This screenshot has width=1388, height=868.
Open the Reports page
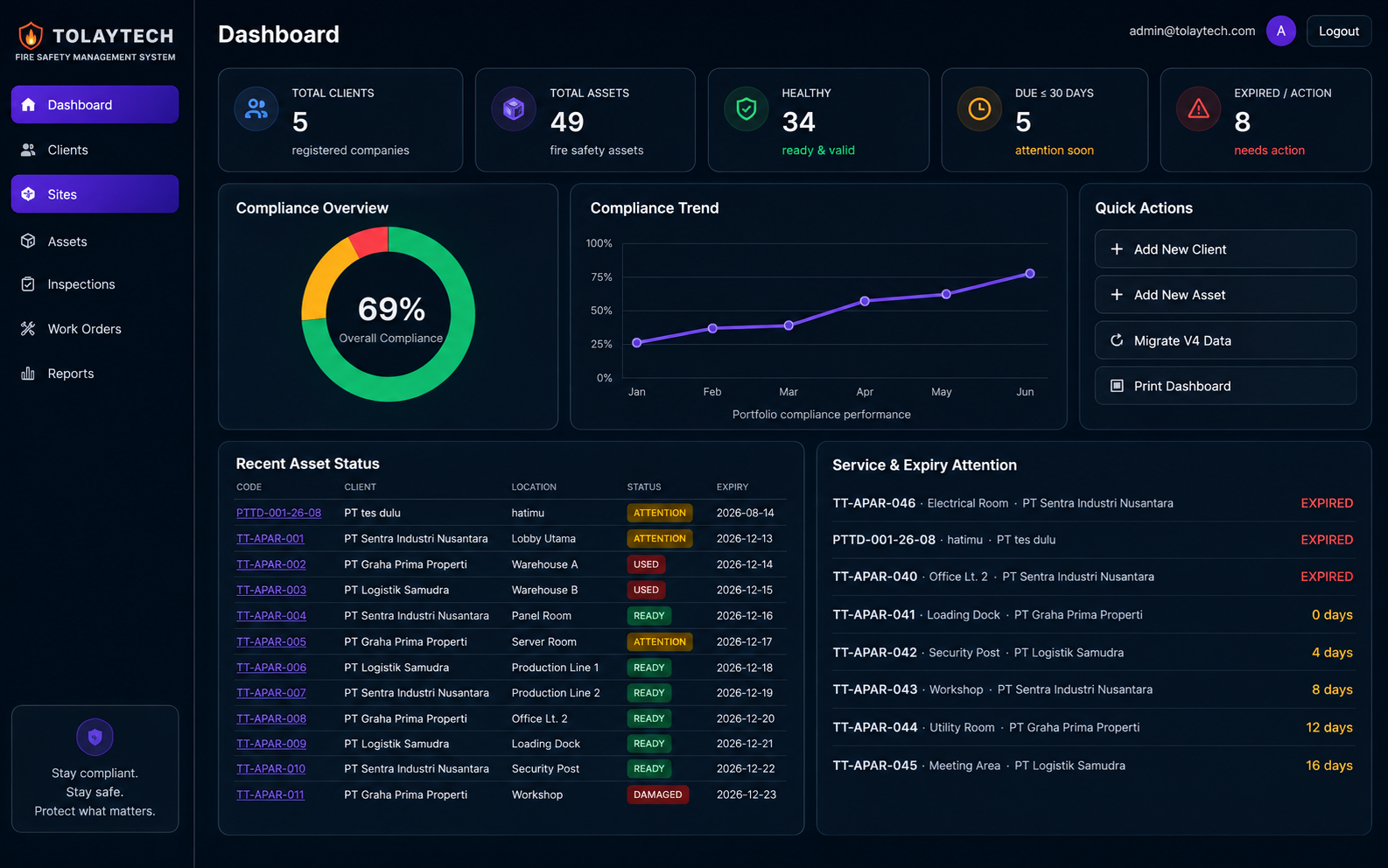pyautogui.click(x=95, y=374)
